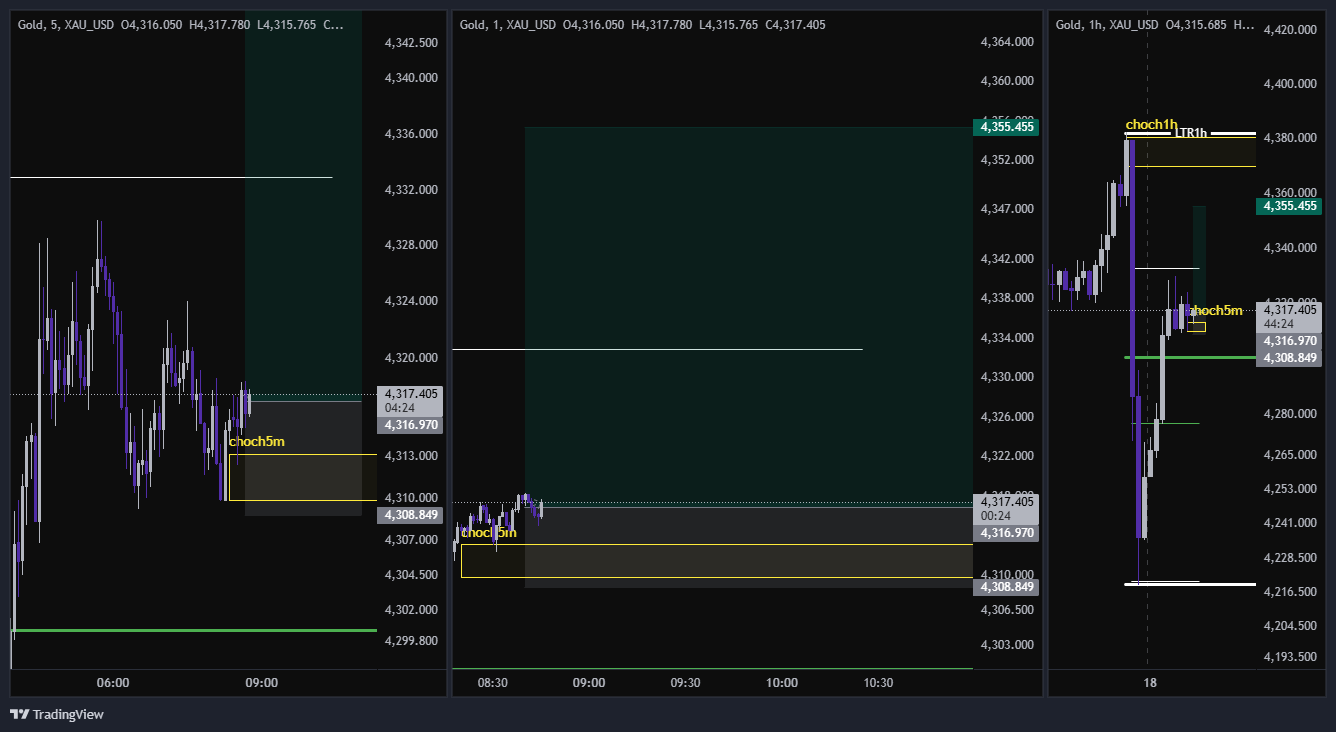Select the yellow choch5m rectangle in the 5-minute chart
The height and width of the screenshot is (732, 1336).
click(x=303, y=477)
